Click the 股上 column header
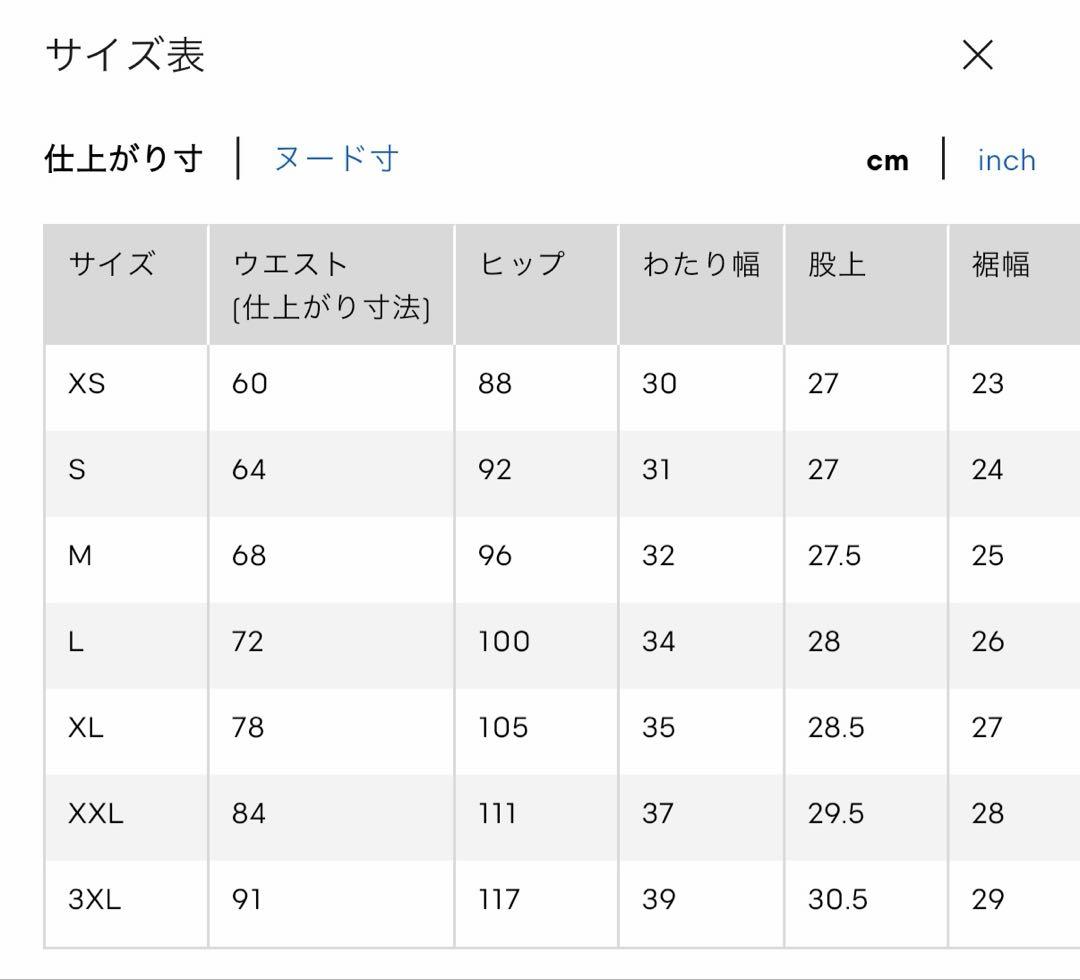 837,264
